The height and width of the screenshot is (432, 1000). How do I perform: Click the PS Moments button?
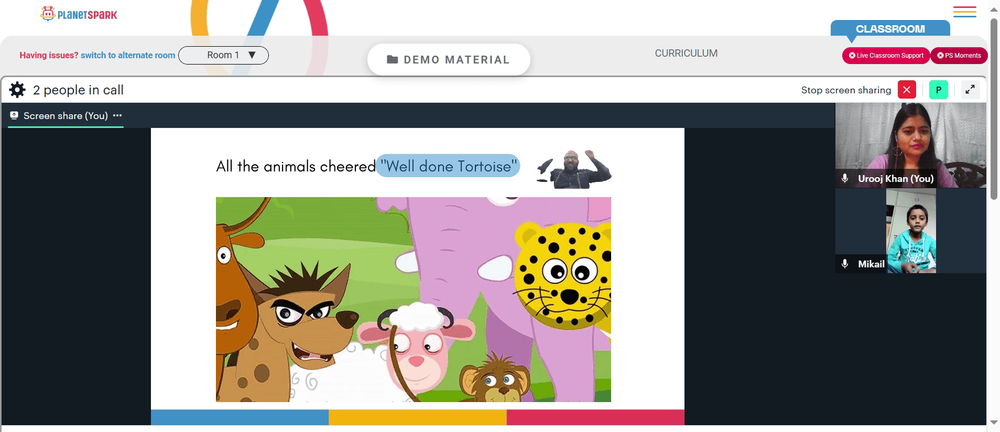959,56
